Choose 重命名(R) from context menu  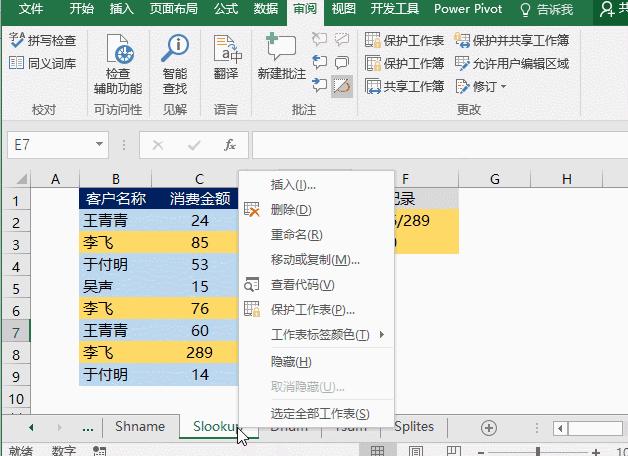coord(316,234)
